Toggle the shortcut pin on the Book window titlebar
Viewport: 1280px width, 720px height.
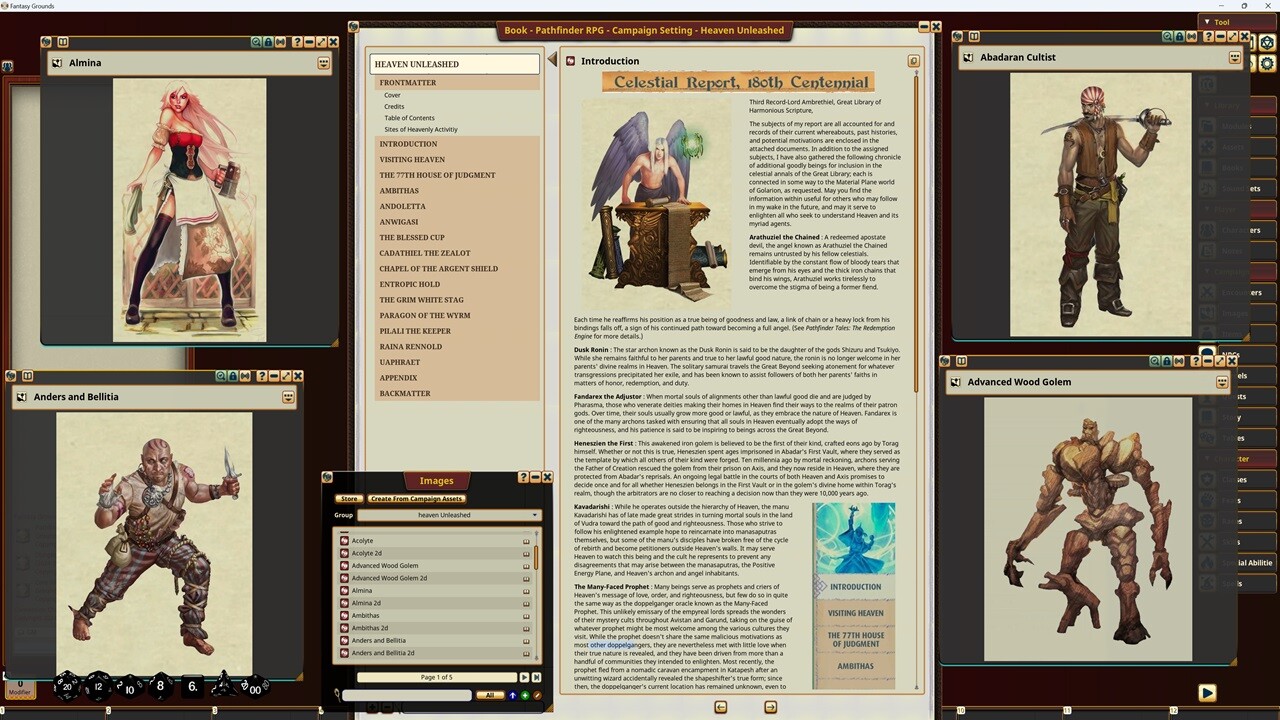352,26
